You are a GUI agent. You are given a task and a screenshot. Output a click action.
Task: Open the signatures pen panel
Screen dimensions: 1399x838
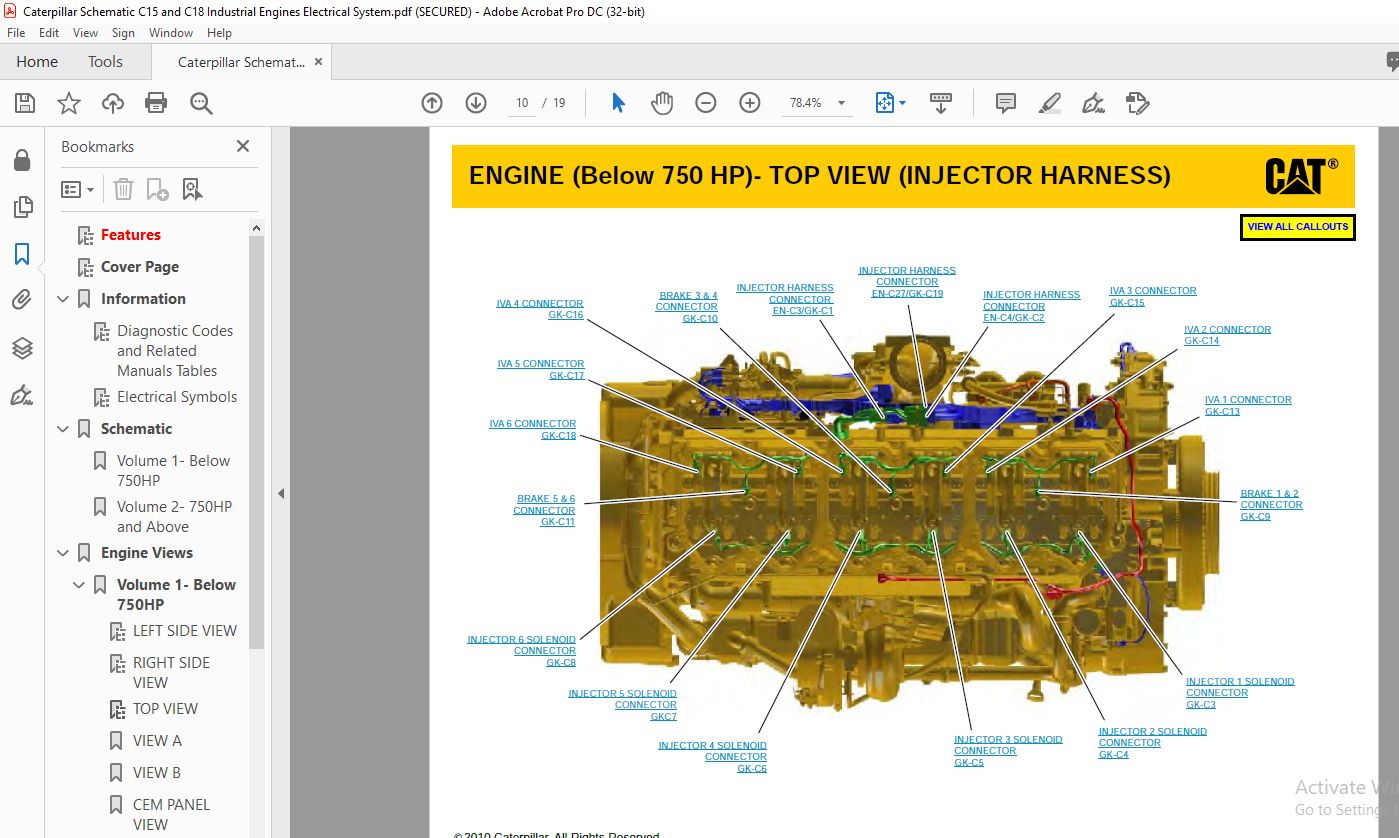[22, 396]
